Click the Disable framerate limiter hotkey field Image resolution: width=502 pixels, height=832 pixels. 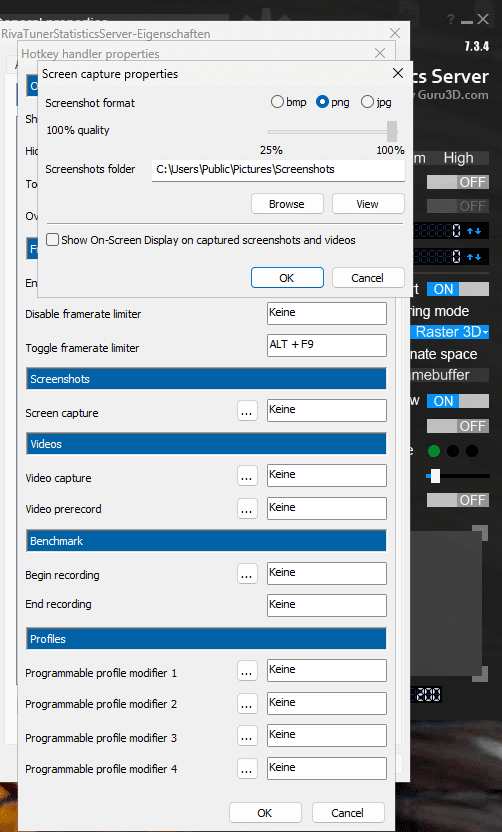pyautogui.click(x=327, y=314)
